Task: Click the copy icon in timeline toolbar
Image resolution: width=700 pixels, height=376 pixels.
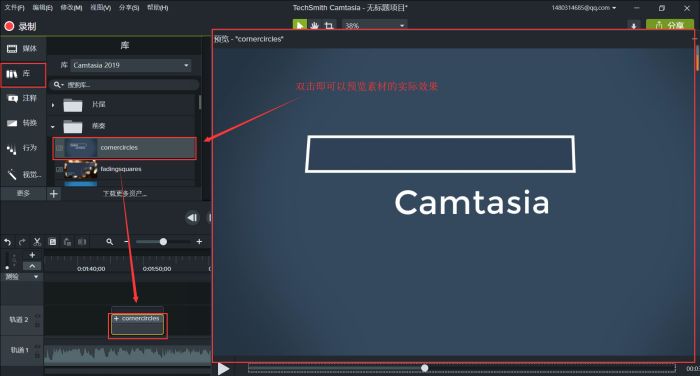Action: [52, 242]
